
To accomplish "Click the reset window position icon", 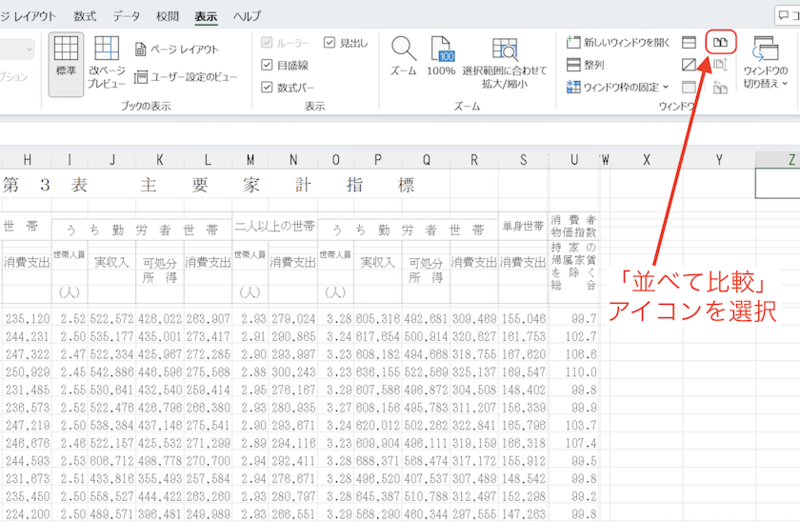I will tap(720, 88).
